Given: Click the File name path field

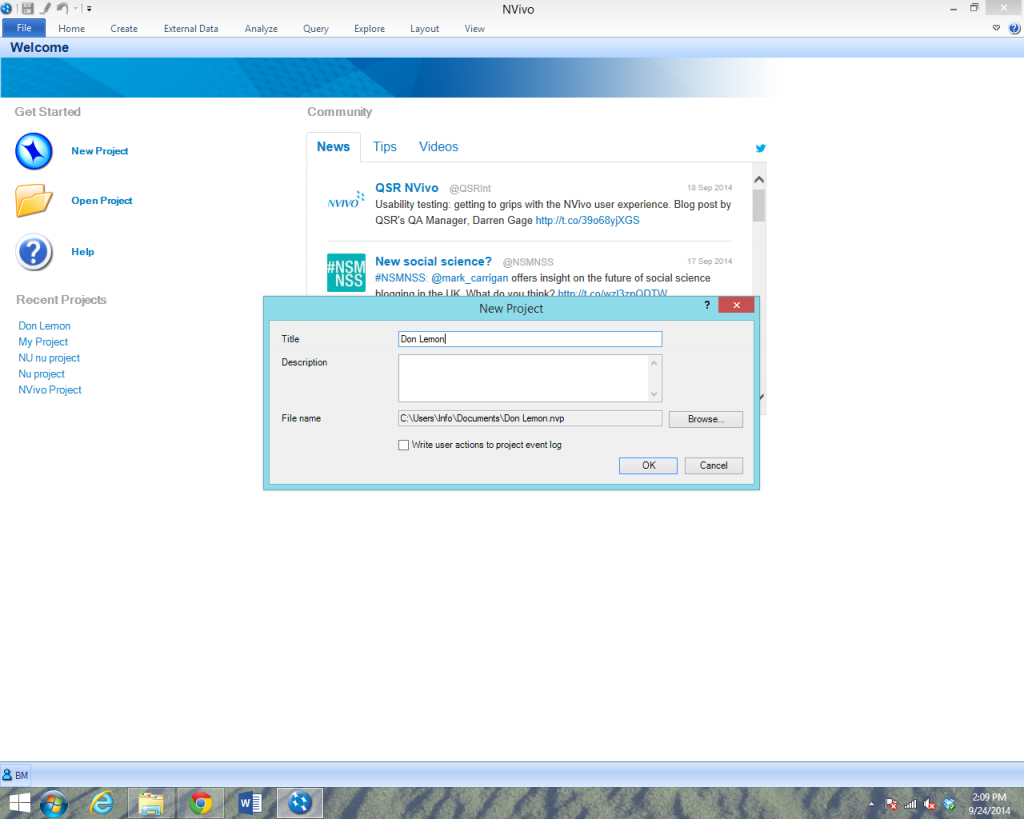Looking at the screenshot, I should tap(530, 419).
